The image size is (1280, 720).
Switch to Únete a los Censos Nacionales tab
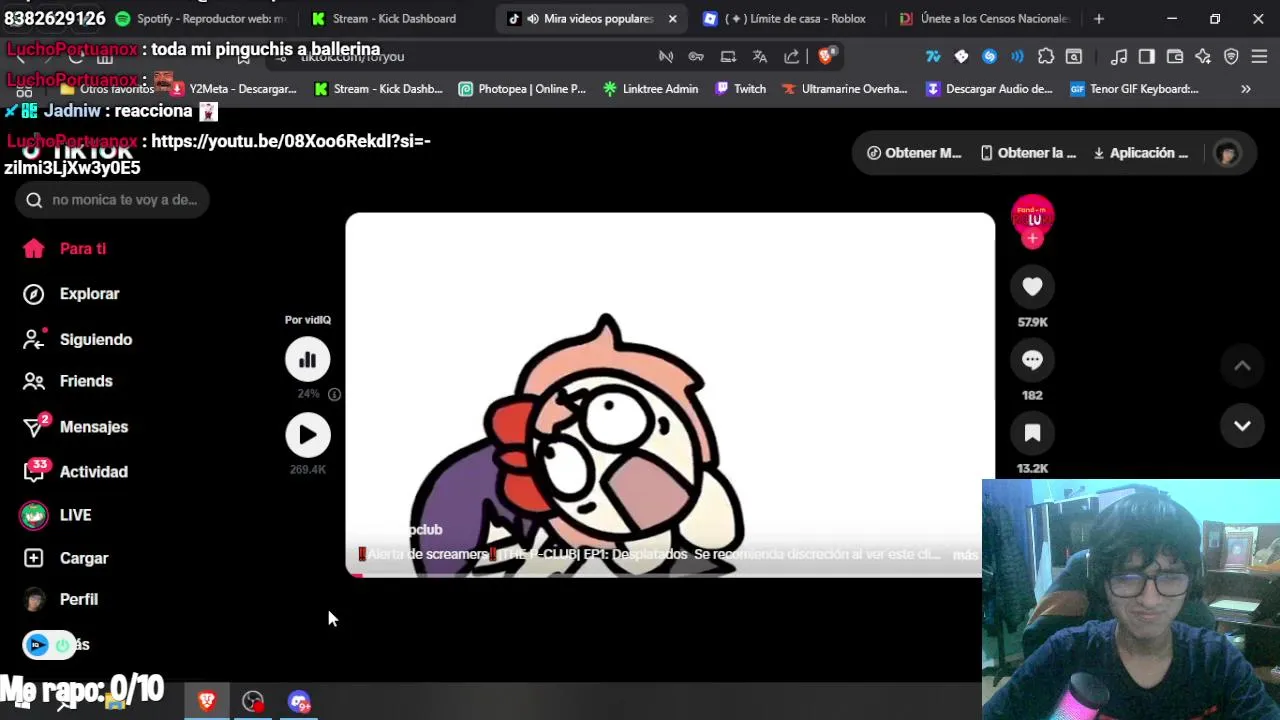pos(985,19)
